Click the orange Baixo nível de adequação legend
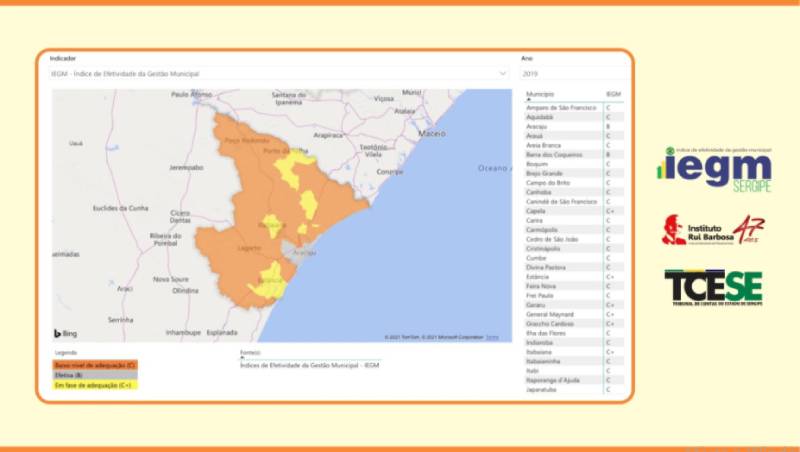 (x=95, y=366)
